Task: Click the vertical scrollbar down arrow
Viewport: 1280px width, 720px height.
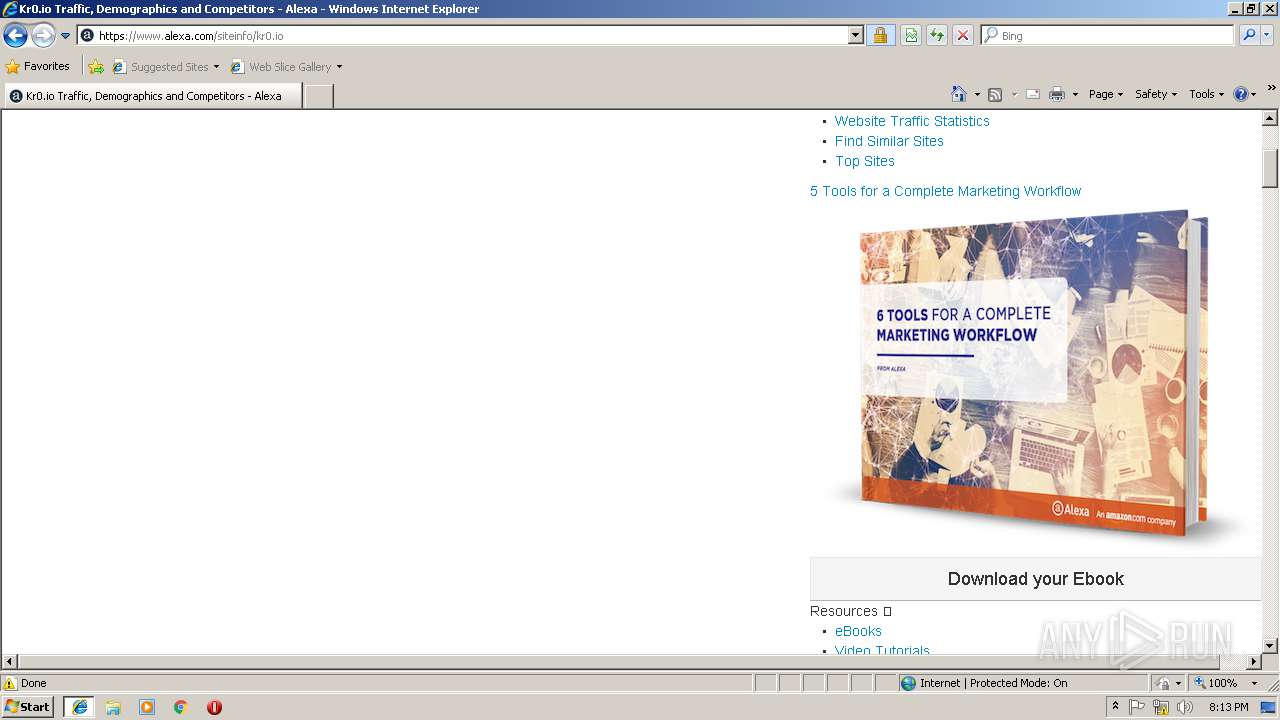Action: pos(1270,646)
